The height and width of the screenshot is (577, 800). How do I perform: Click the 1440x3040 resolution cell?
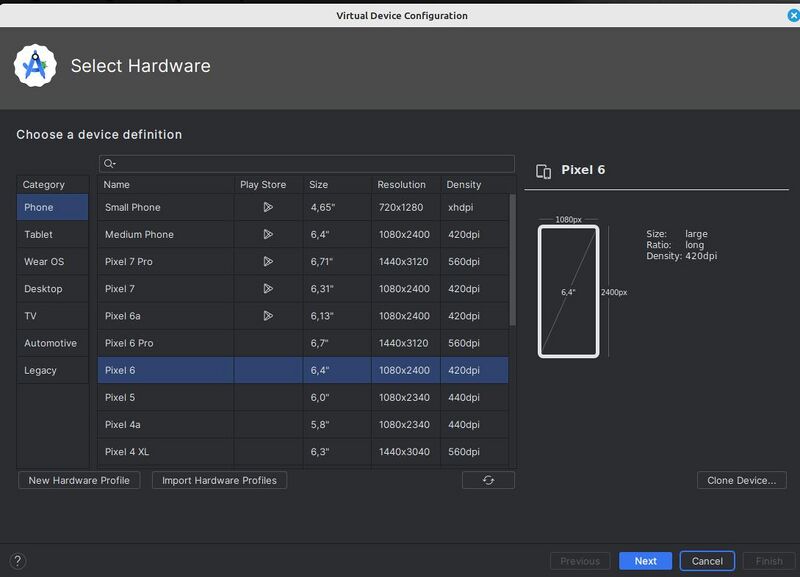pyautogui.click(x=406, y=451)
